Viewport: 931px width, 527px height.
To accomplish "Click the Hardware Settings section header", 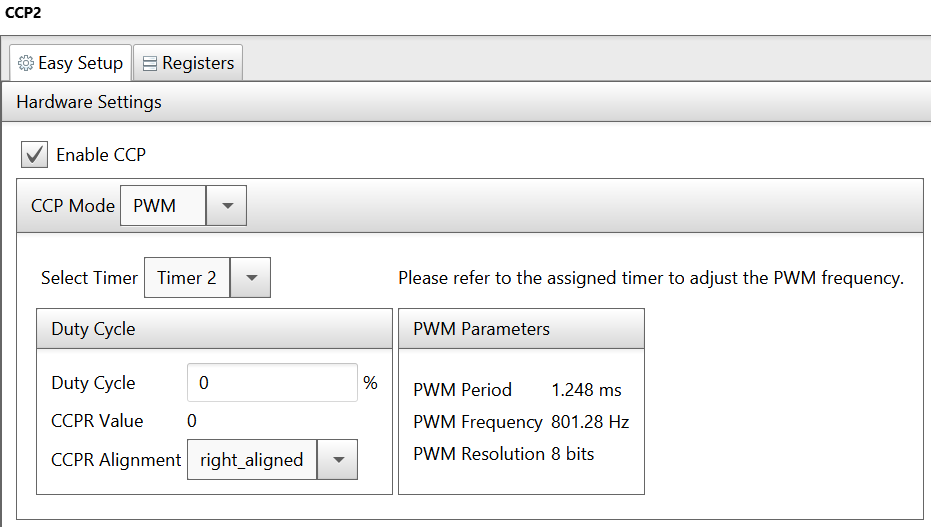I will (466, 102).
